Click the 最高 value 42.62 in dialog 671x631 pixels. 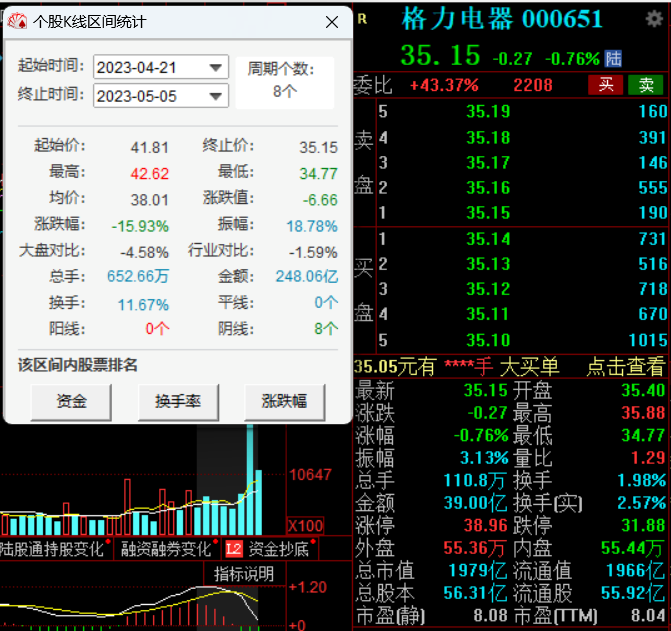(149, 174)
